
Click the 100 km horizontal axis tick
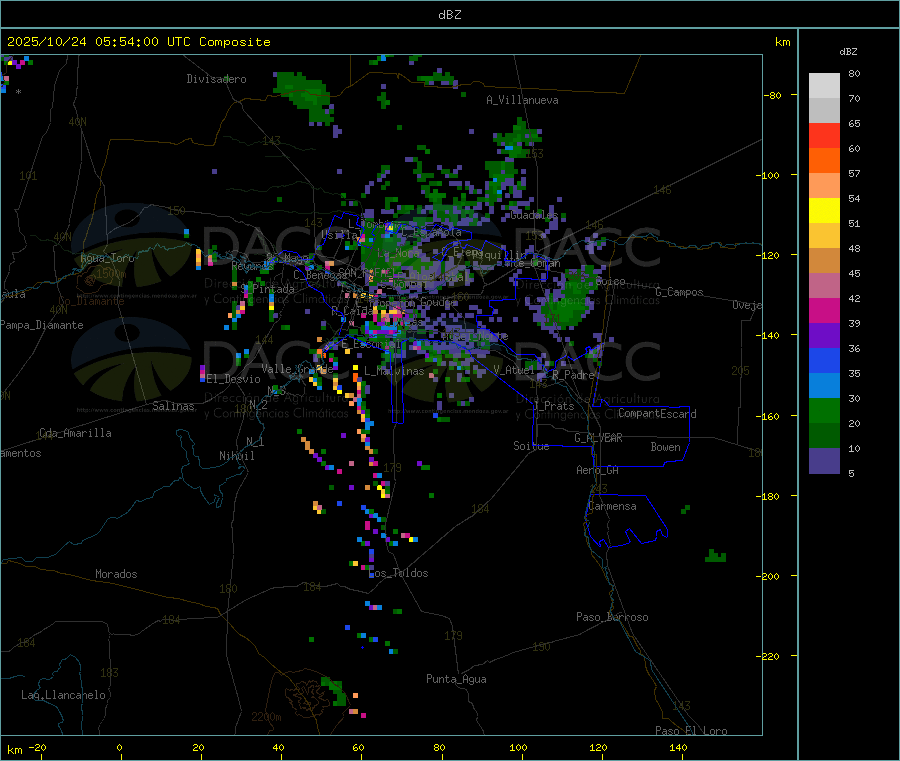[518, 747]
